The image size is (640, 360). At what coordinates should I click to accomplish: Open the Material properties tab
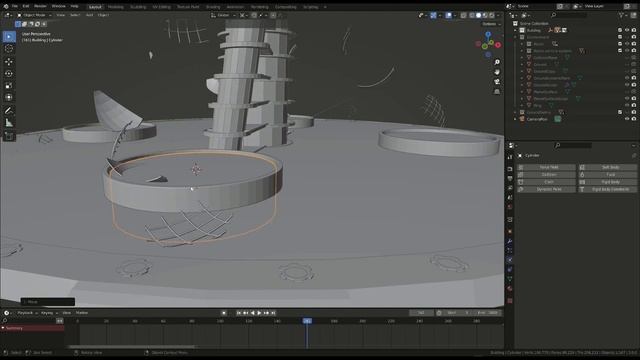point(510,289)
